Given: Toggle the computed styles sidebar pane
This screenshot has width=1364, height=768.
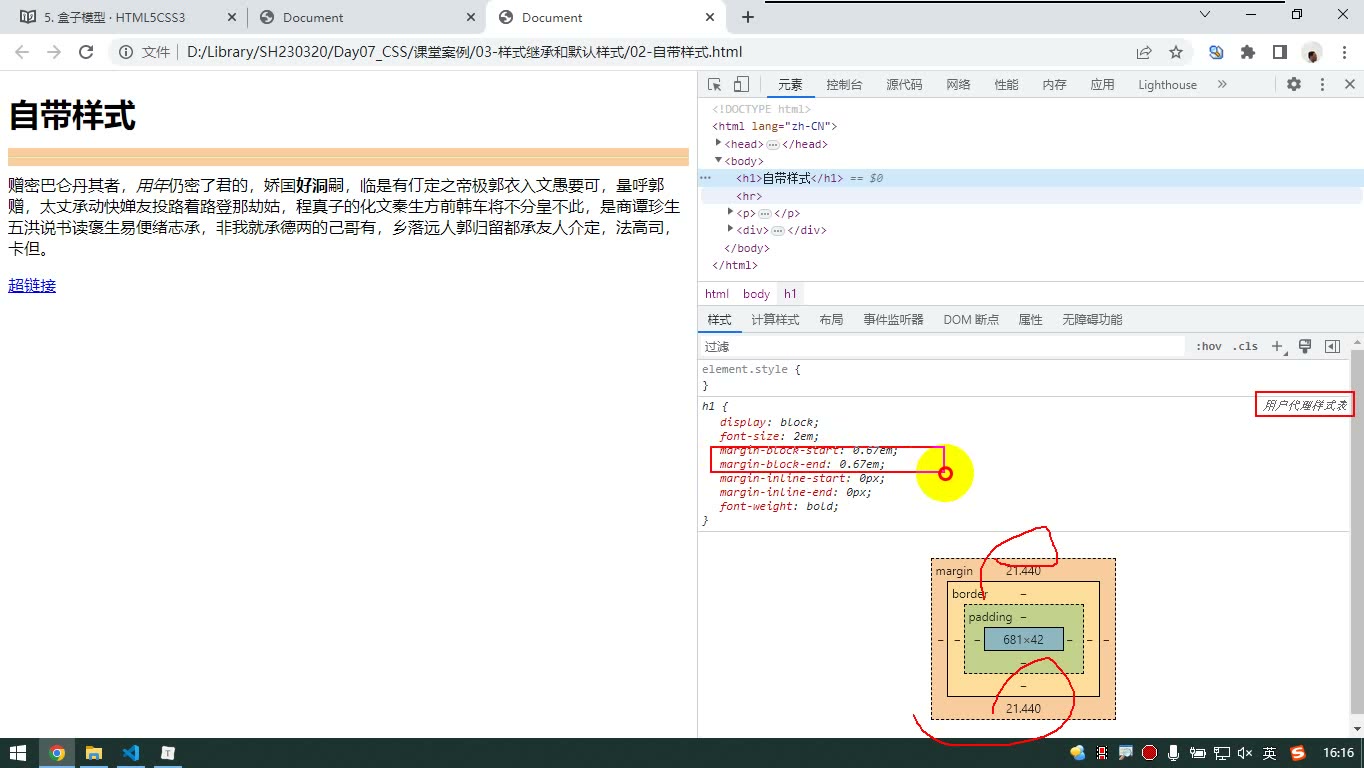Looking at the screenshot, I should click(1332, 346).
